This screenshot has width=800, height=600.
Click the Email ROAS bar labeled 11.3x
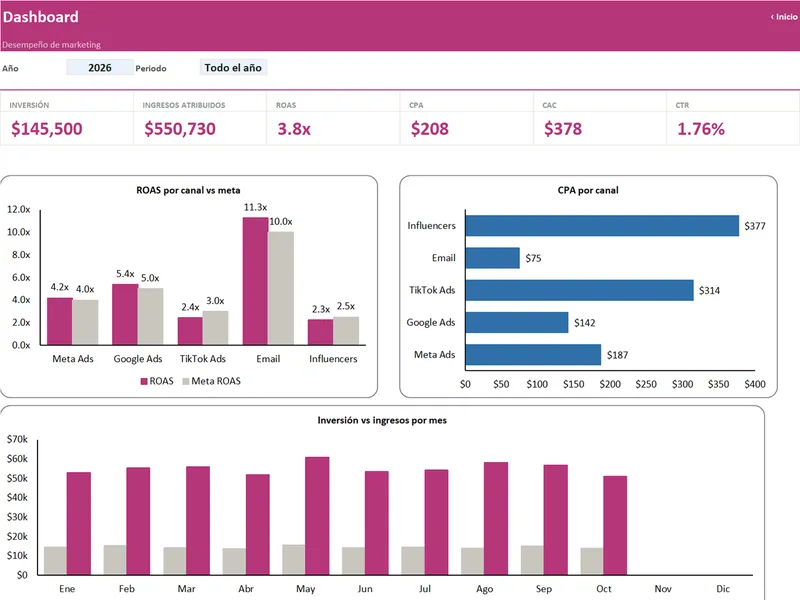pos(256,281)
